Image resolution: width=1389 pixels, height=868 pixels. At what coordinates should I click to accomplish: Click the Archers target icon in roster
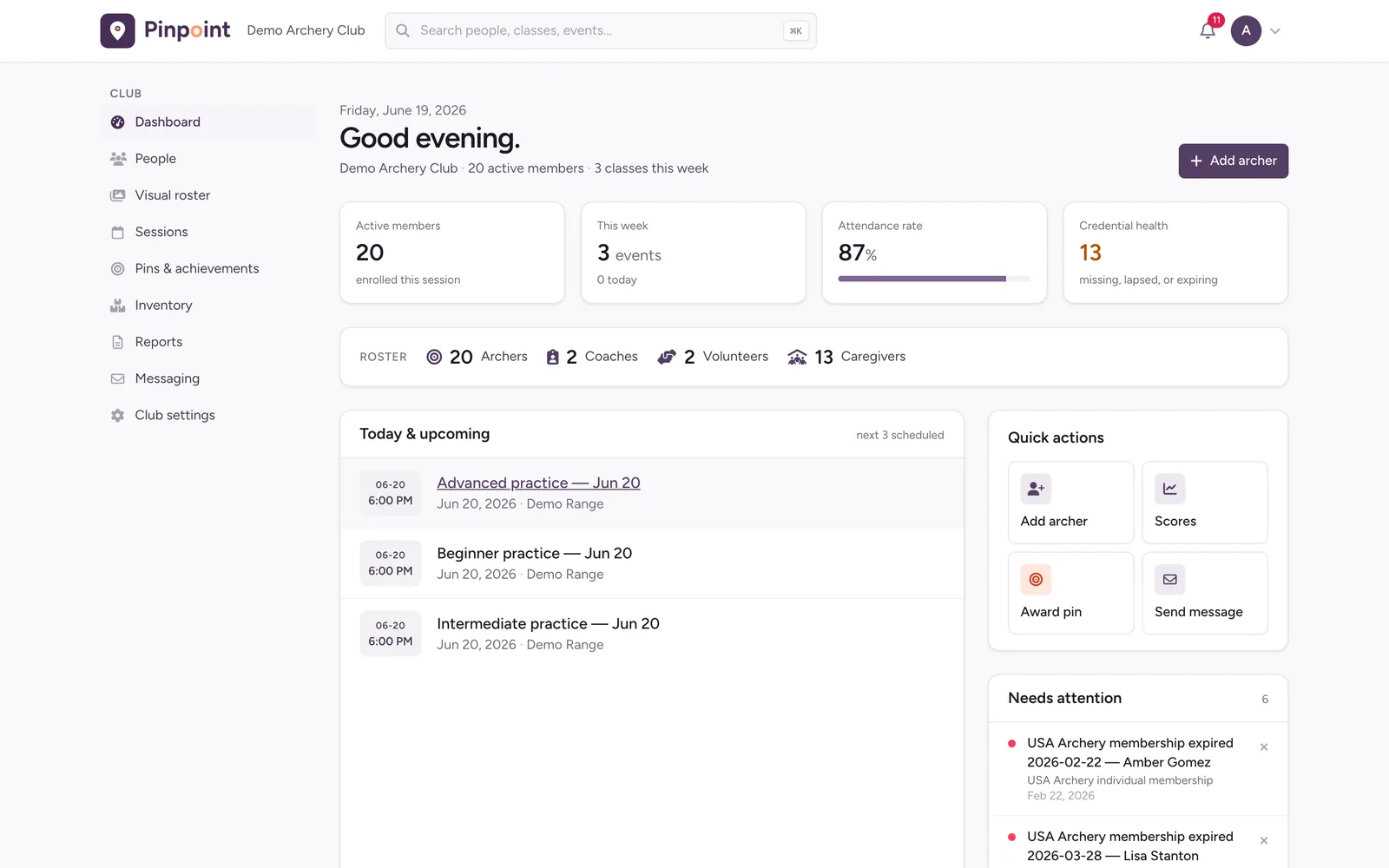tap(434, 357)
